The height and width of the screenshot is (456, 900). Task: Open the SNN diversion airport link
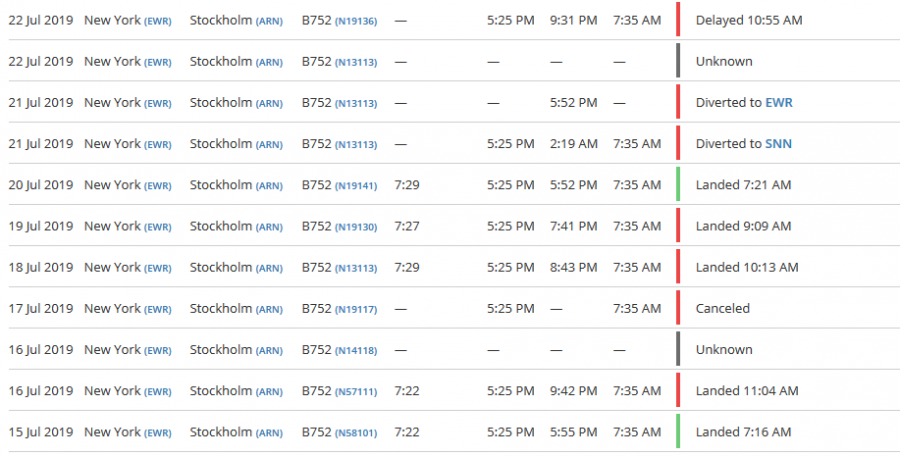(779, 144)
